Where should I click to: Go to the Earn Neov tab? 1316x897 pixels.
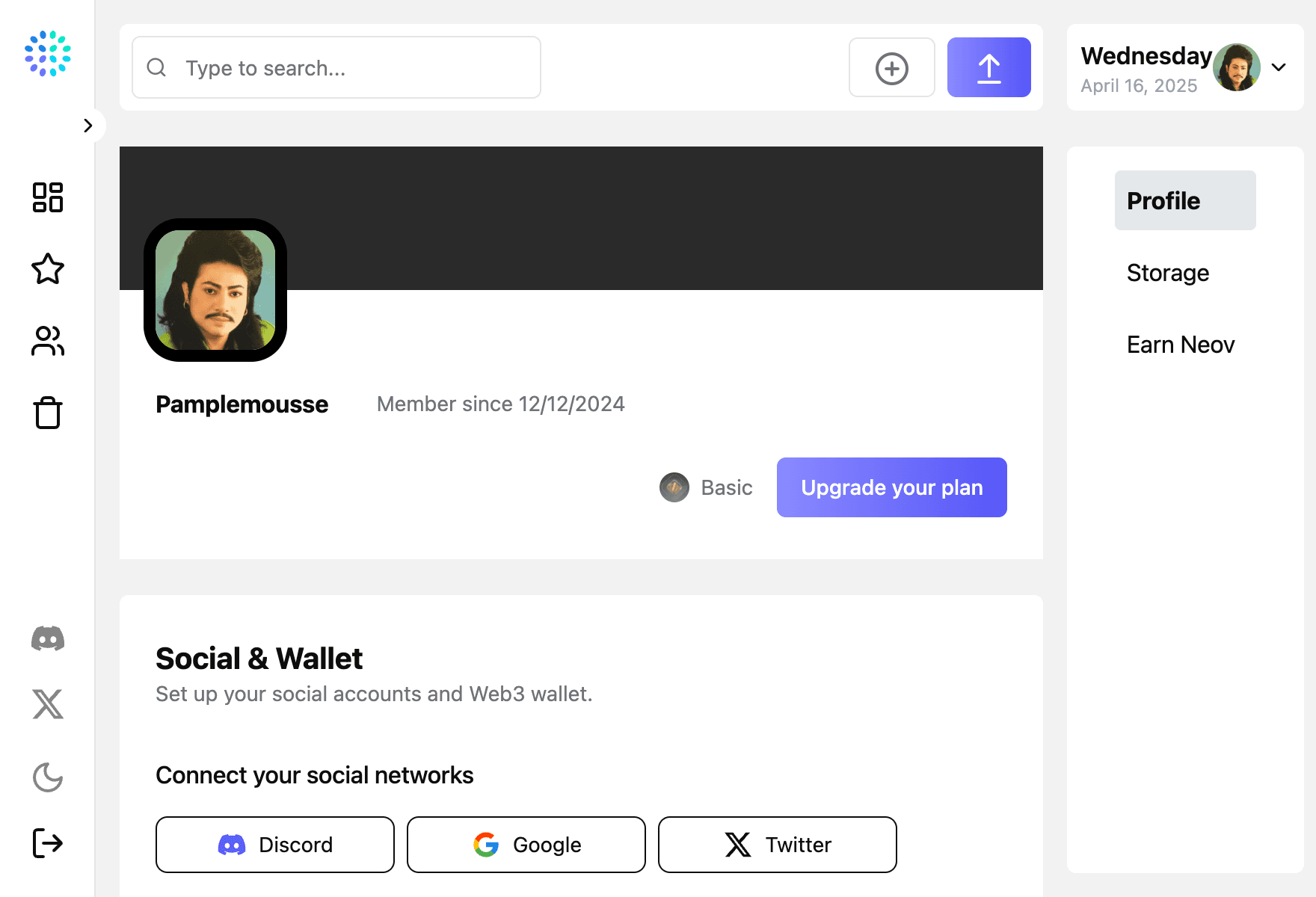click(x=1180, y=345)
